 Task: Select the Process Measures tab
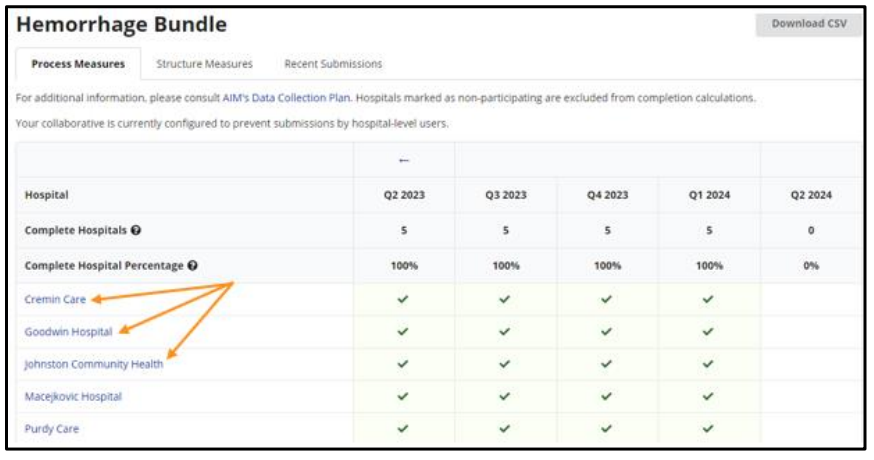78,64
